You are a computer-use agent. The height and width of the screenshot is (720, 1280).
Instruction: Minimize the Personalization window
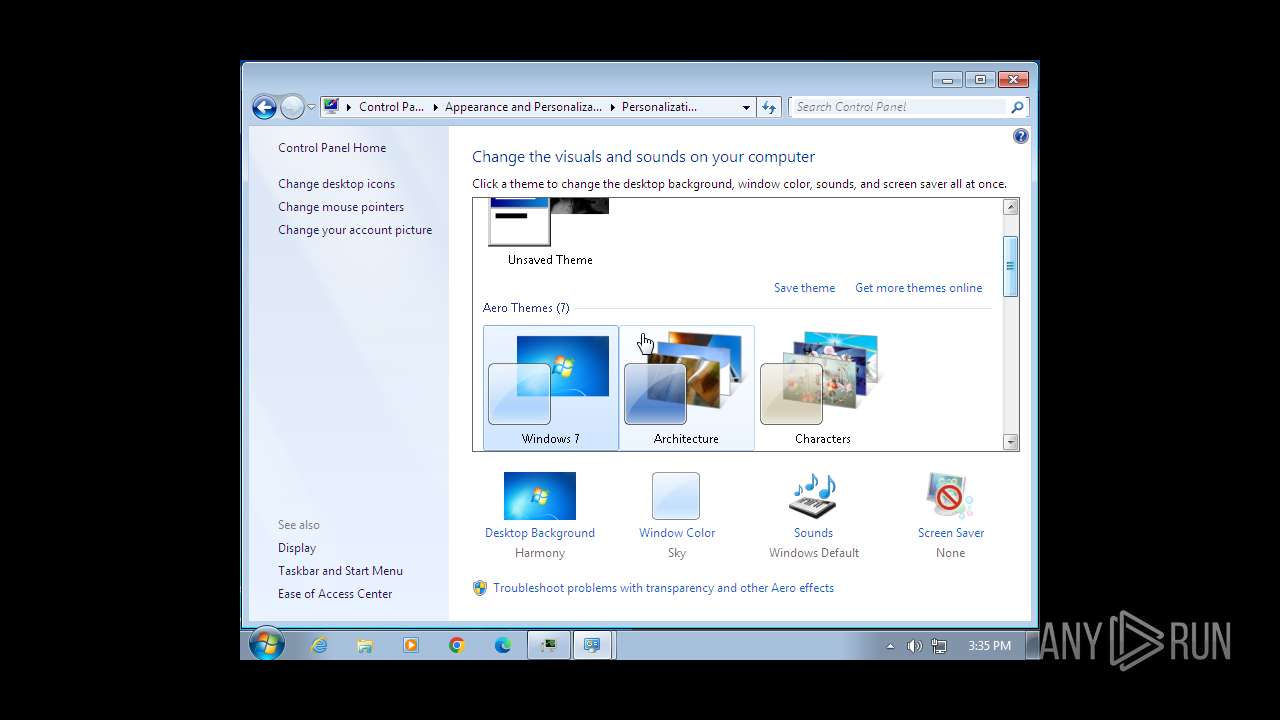tap(947, 80)
